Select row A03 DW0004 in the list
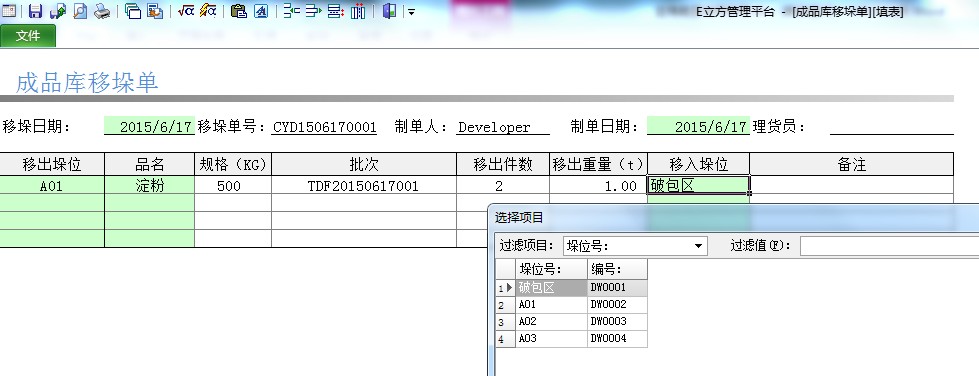 [571, 339]
